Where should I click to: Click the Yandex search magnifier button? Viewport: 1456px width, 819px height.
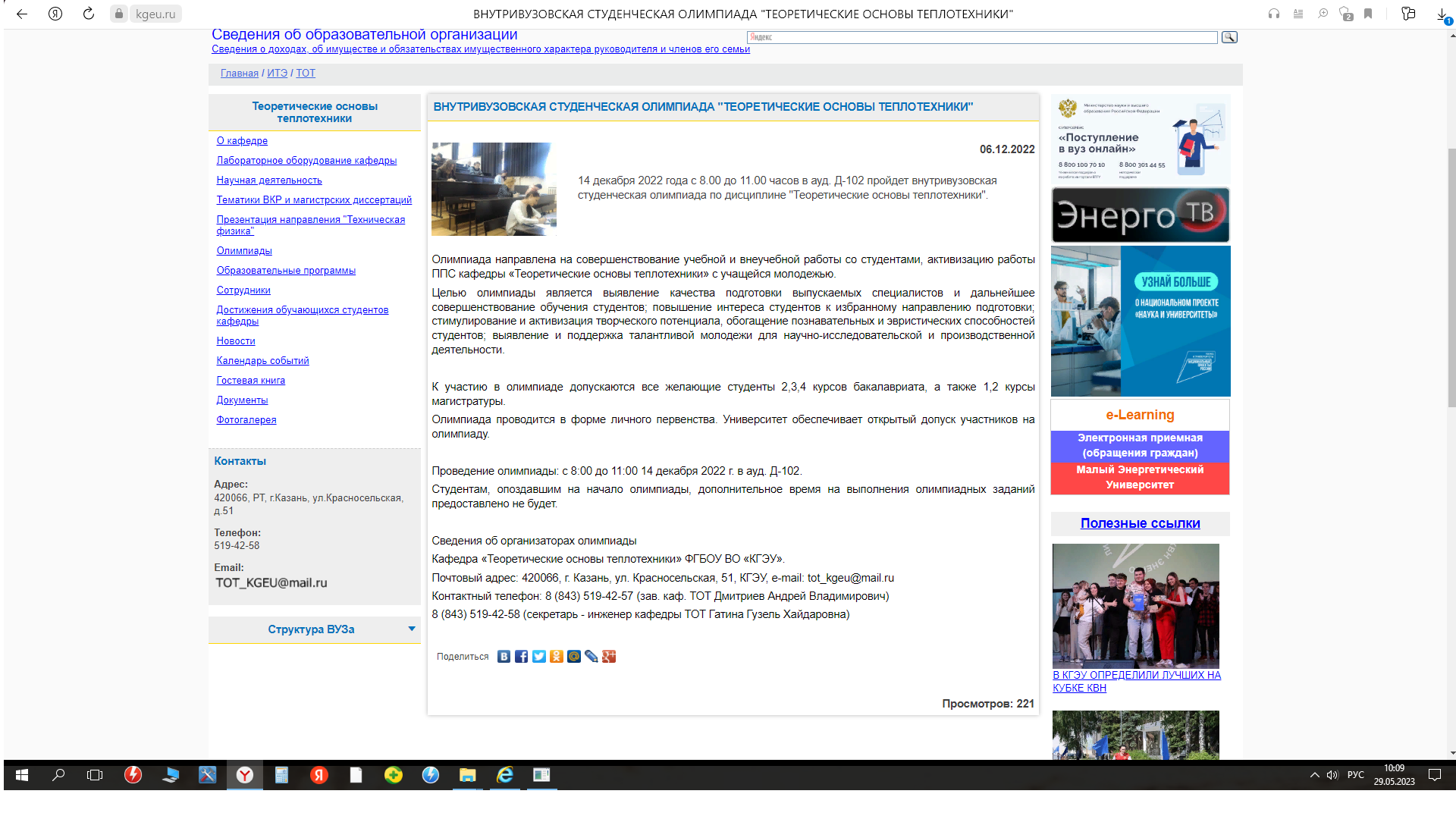tap(1229, 37)
